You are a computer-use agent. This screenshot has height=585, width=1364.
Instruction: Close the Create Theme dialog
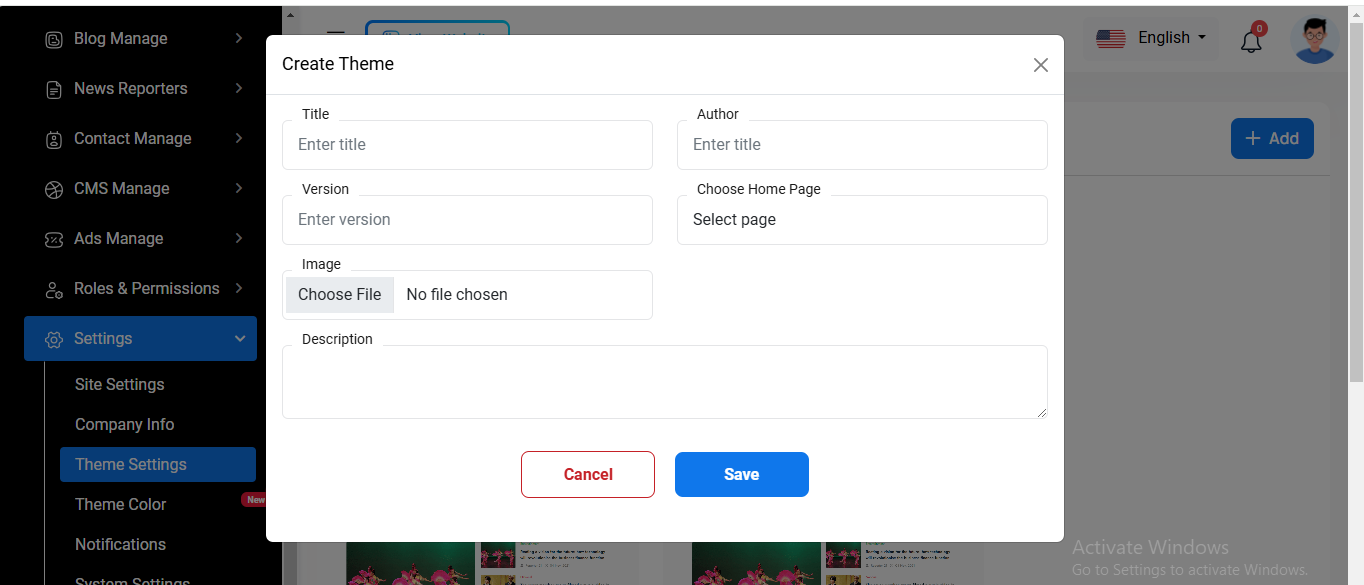click(1040, 65)
